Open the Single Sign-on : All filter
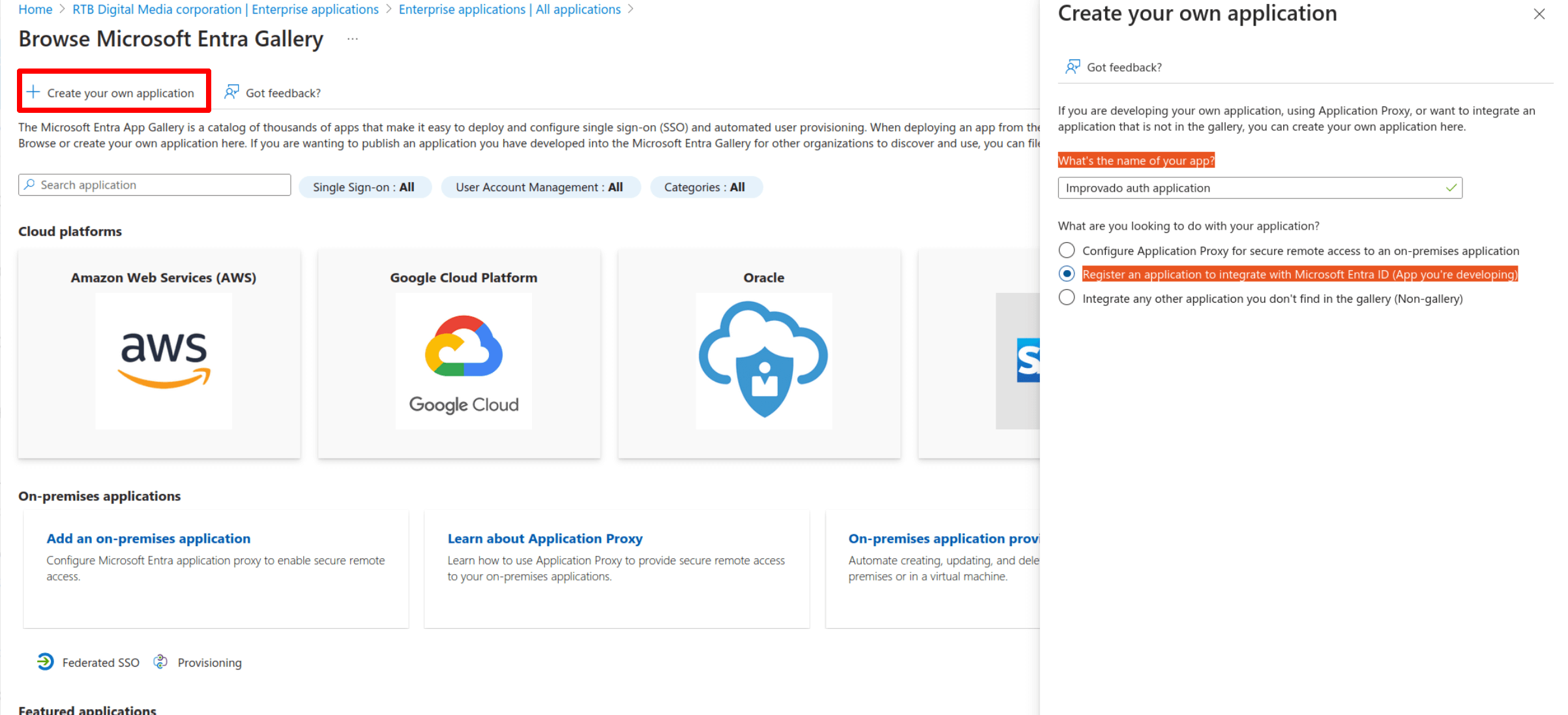Image resolution: width=1568 pixels, height=715 pixels. pyautogui.click(x=364, y=187)
